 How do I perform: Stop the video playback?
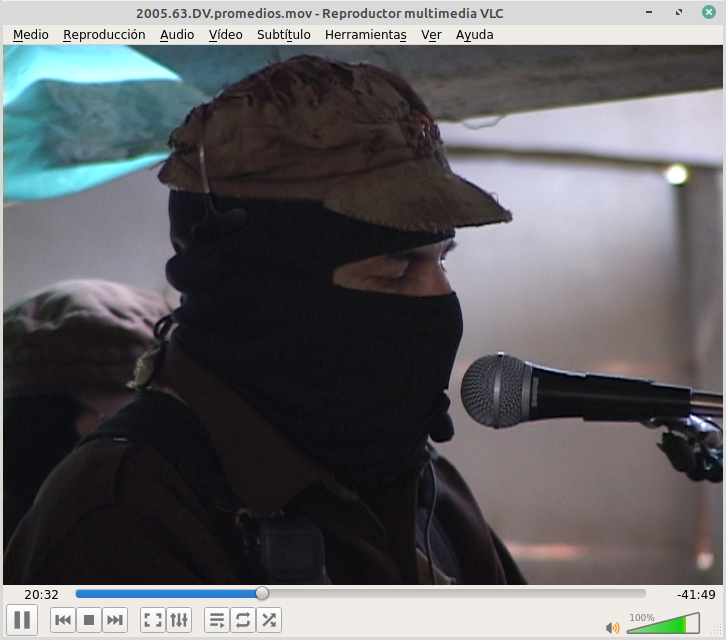(89, 620)
